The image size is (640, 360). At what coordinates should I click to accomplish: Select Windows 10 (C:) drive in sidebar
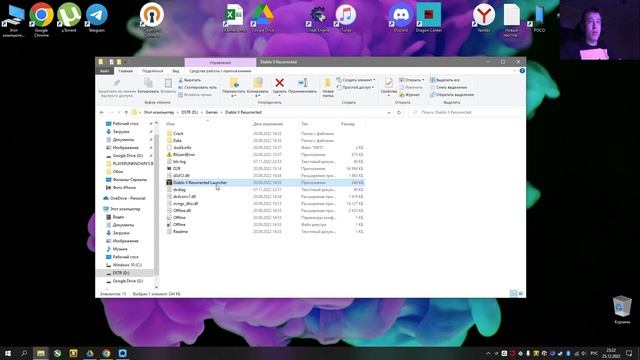click(x=127, y=265)
